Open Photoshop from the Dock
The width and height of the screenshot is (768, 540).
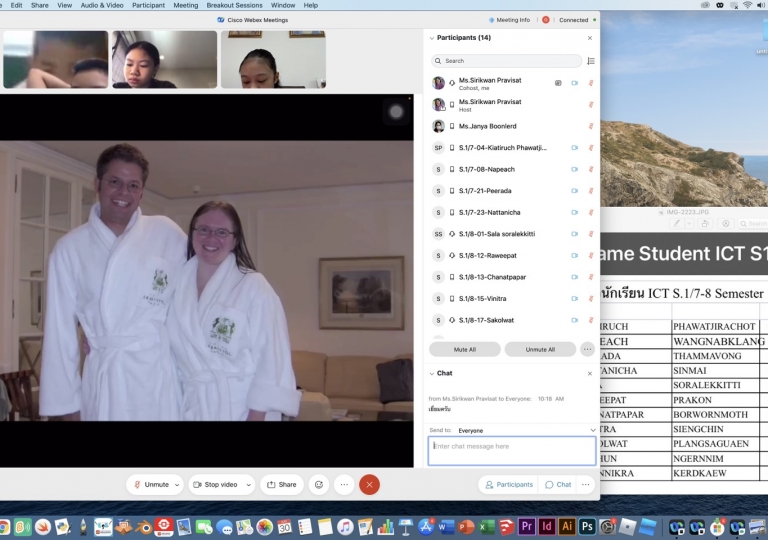pos(587,527)
